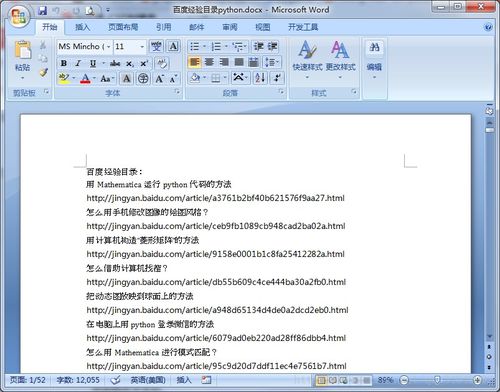Viewport: 500px width, 392px height.
Task: Switch to the Mailings (邮件) tab
Action: (197, 27)
